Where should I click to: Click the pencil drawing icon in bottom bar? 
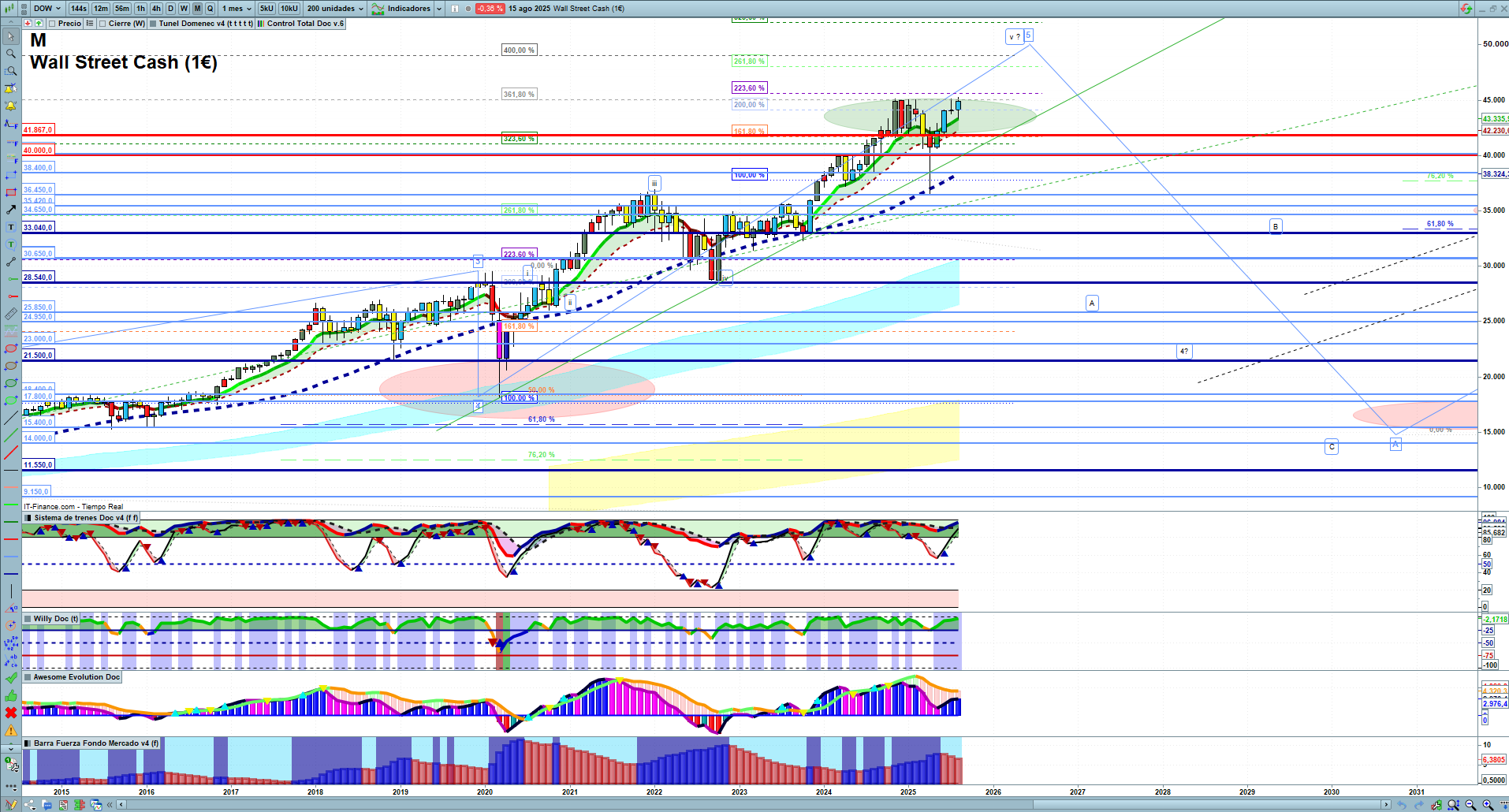point(11,805)
